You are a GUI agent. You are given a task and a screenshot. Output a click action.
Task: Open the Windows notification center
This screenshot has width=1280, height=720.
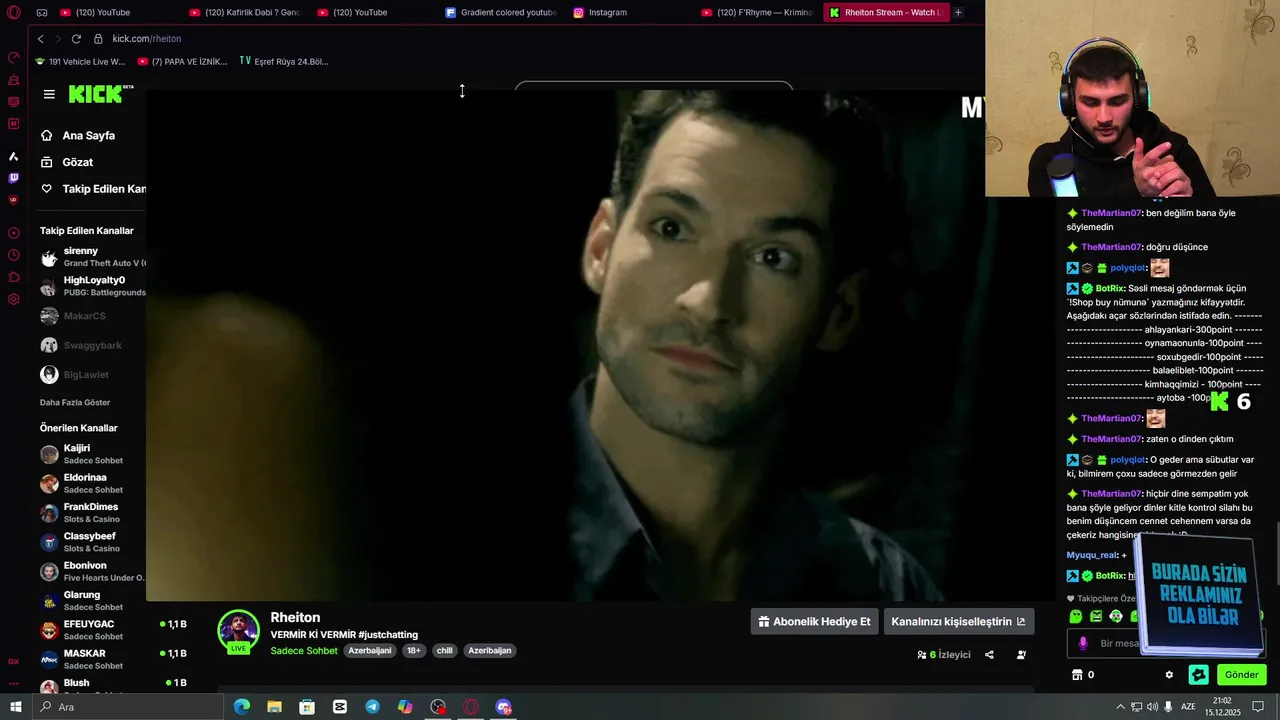point(1258,707)
